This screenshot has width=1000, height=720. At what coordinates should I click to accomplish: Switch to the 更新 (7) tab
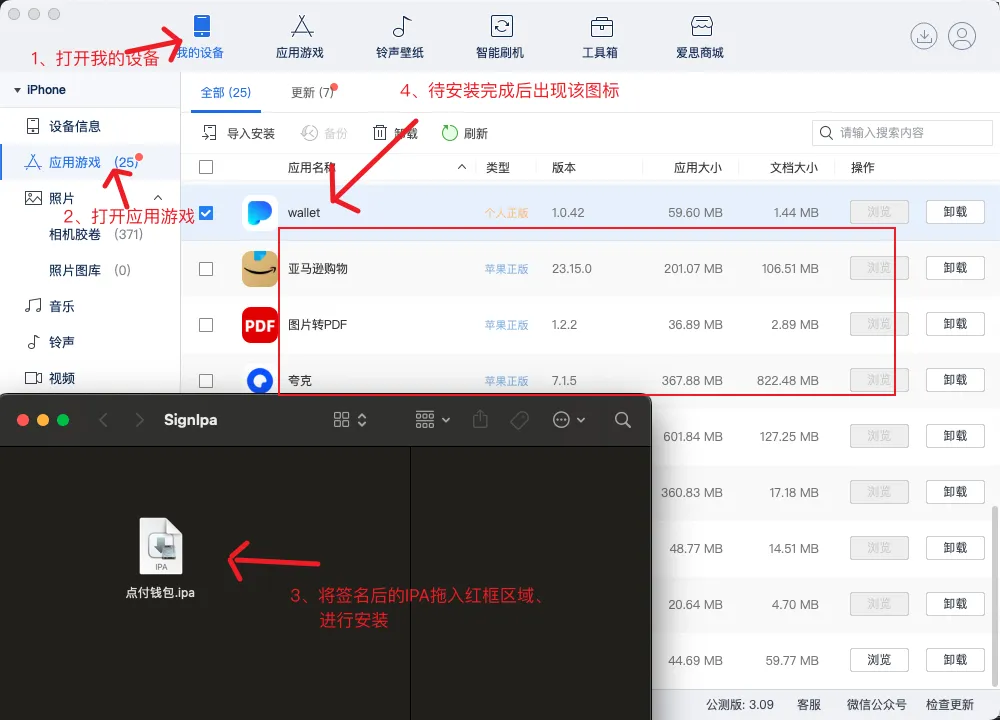[312, 92]
